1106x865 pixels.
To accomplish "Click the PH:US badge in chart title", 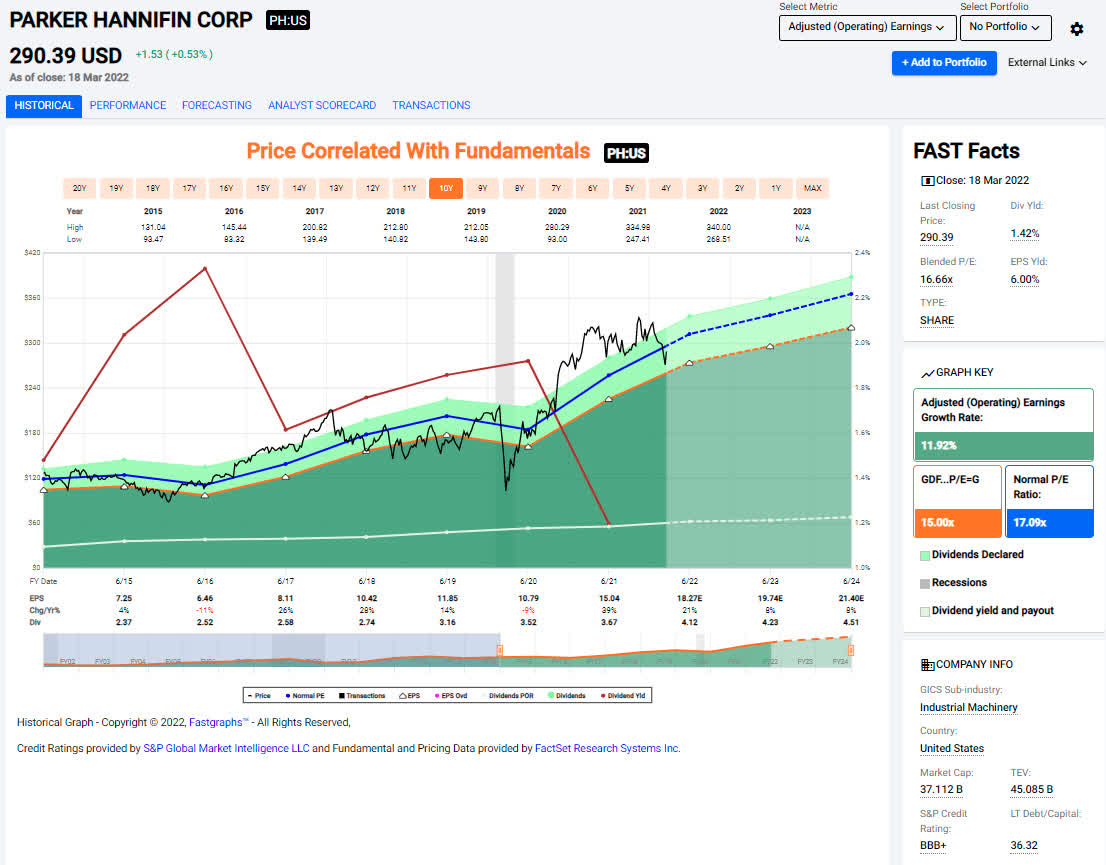I will [626, 153].
